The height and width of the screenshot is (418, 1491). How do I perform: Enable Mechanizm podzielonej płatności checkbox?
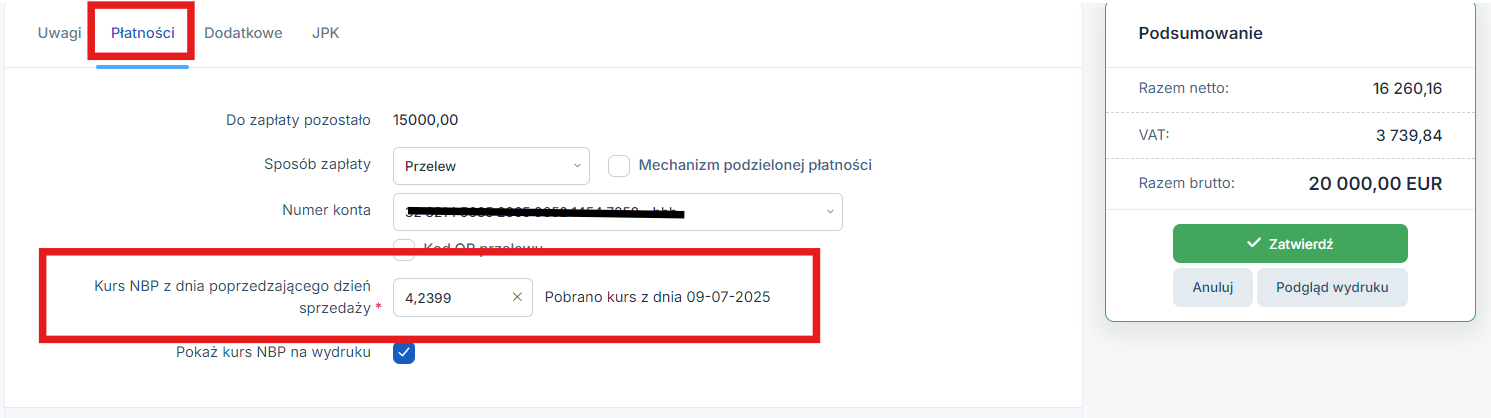[x=619, y=166]
